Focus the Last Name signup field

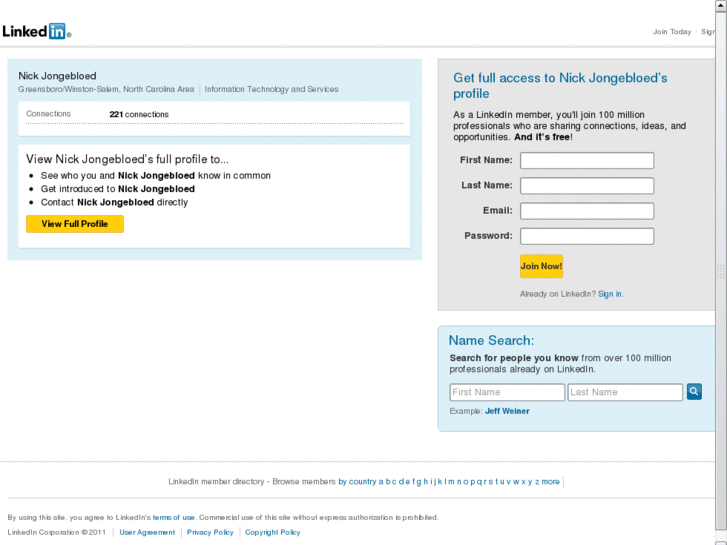(587, 186)
